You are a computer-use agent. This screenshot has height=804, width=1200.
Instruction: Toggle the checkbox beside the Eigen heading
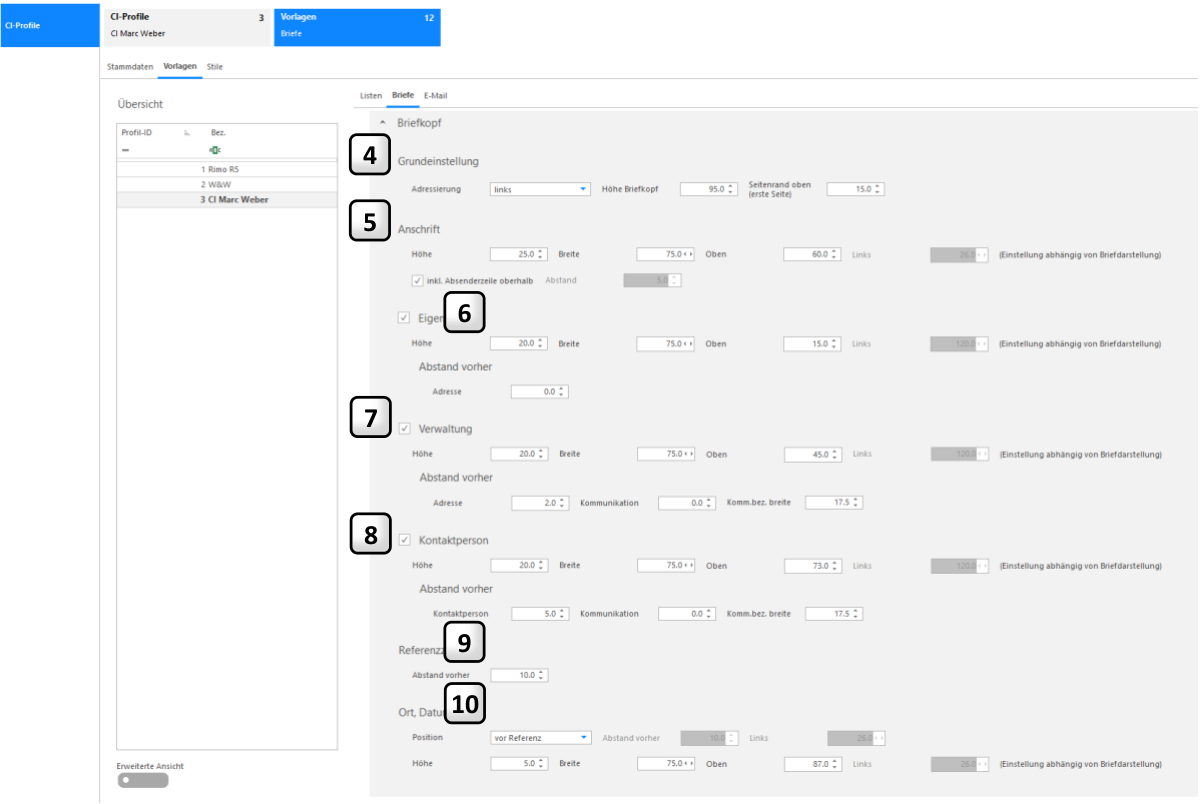coord(404,318)
